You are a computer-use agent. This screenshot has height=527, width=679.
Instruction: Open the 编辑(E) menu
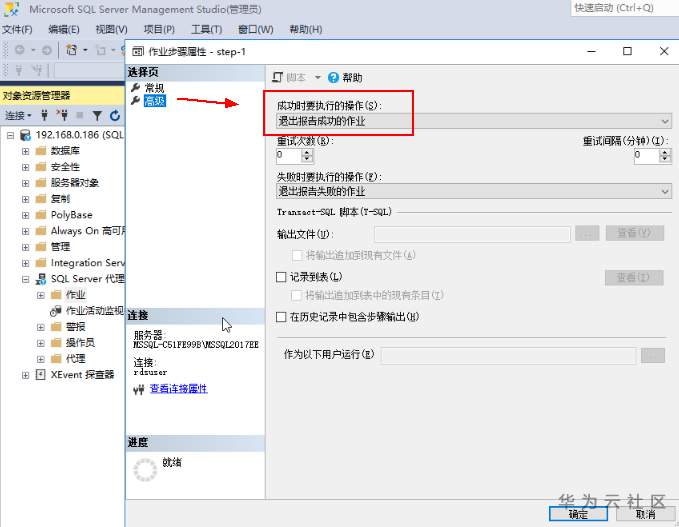(64, 29)
